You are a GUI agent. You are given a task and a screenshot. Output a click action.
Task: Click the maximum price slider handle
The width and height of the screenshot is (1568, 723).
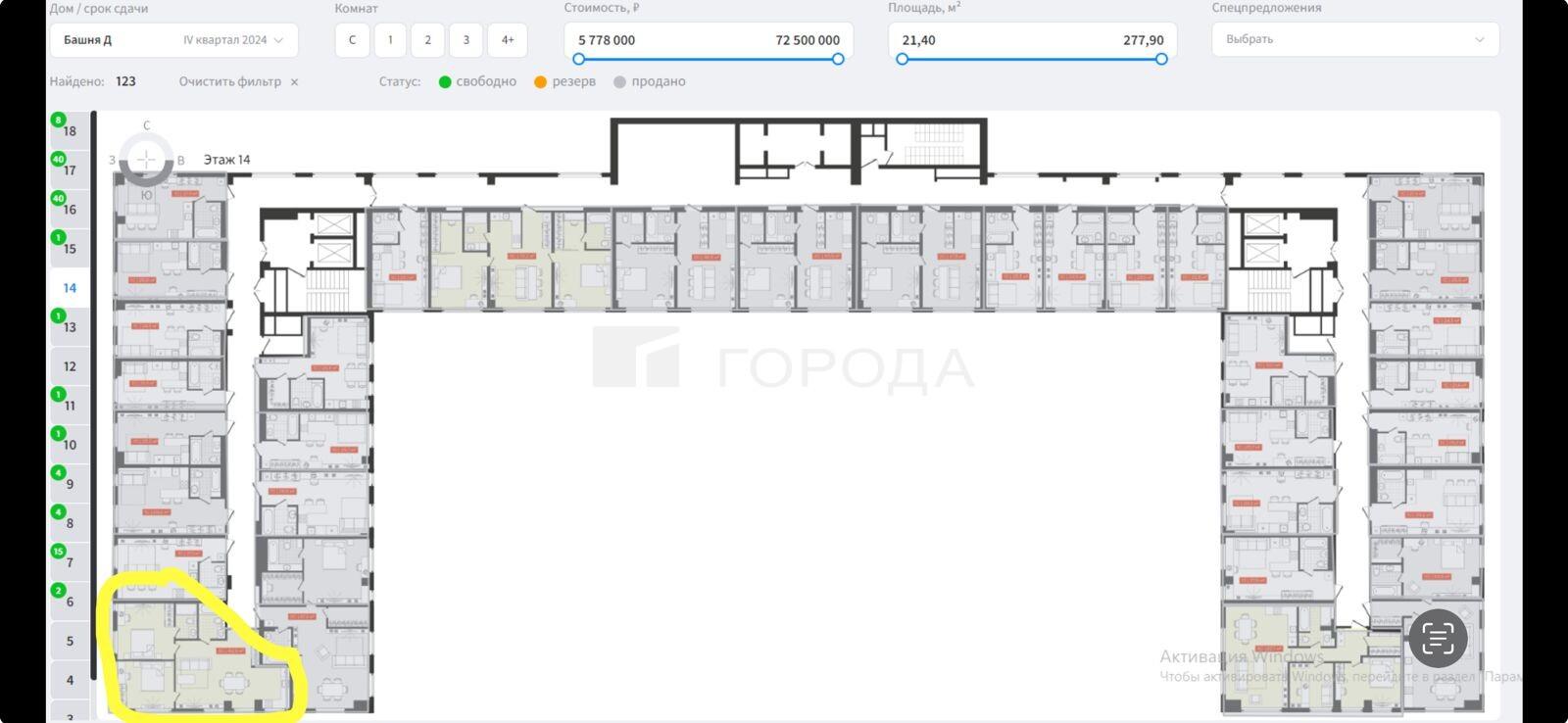[x=838, y=59]
